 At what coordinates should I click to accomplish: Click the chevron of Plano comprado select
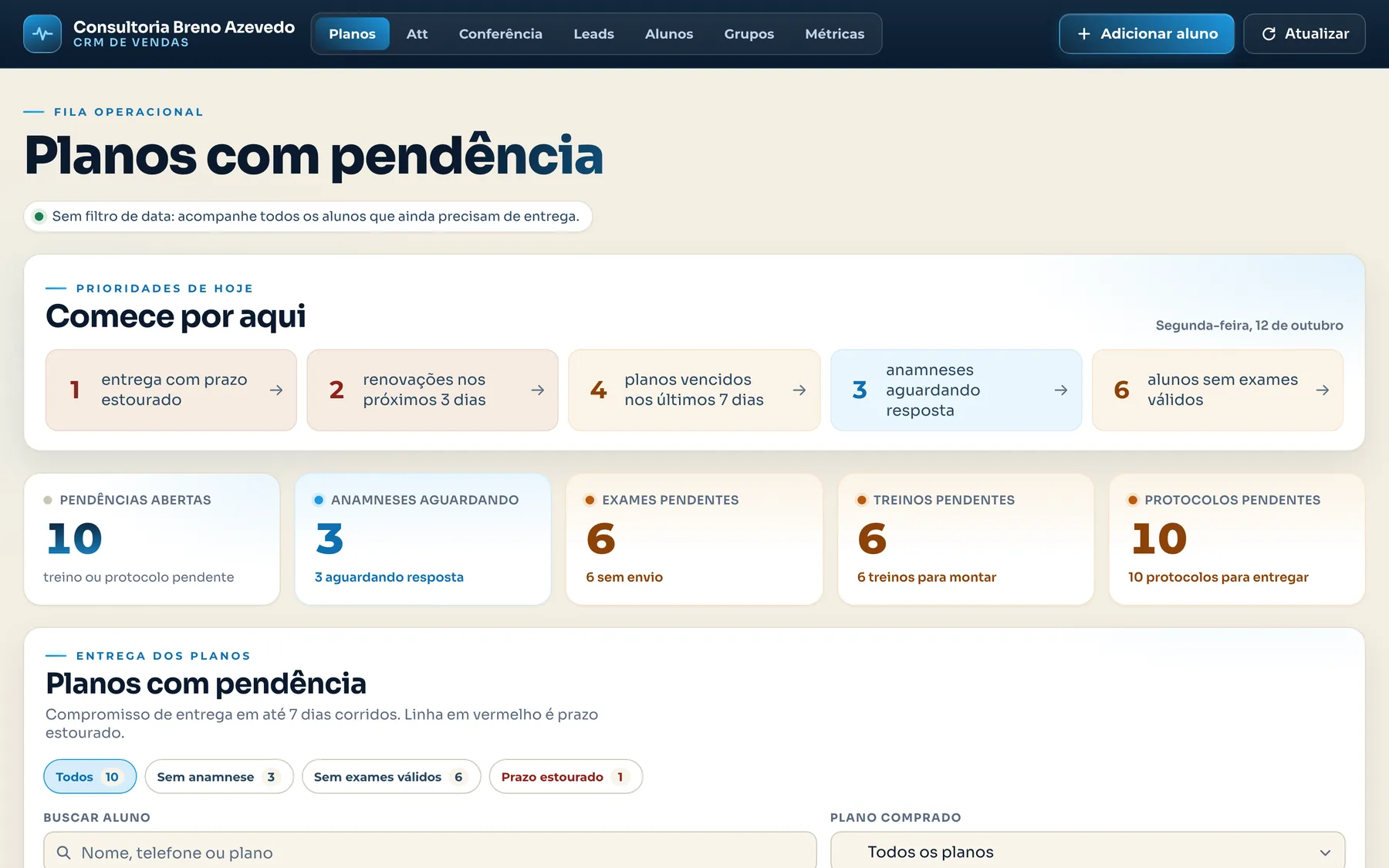click(1325, 853)
